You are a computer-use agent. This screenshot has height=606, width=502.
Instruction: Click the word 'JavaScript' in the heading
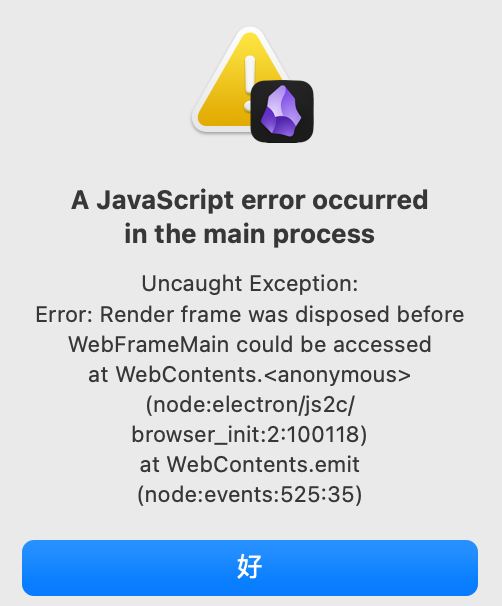pos(165,201)
